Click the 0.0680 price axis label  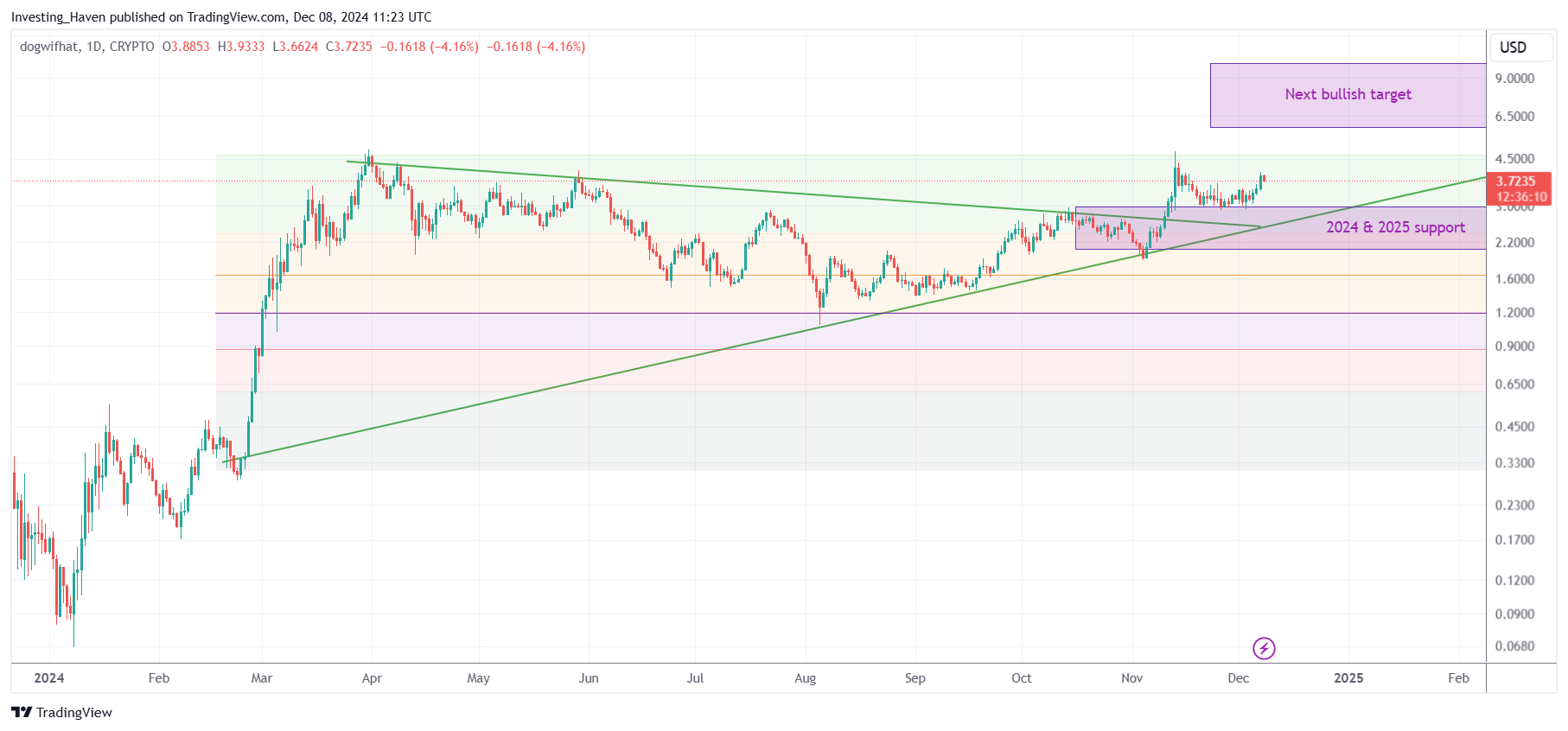(1514, 646)
